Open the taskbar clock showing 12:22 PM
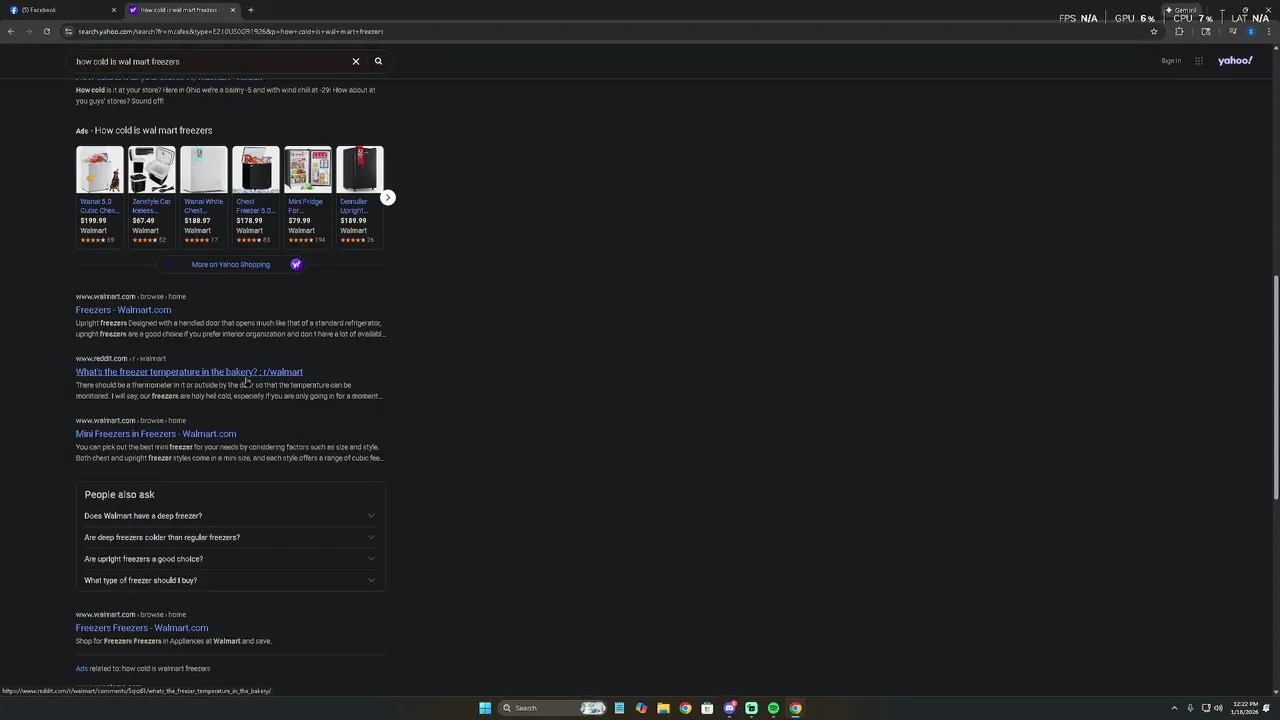Screen dimensions: 1280x720 tap(1245, 708)
